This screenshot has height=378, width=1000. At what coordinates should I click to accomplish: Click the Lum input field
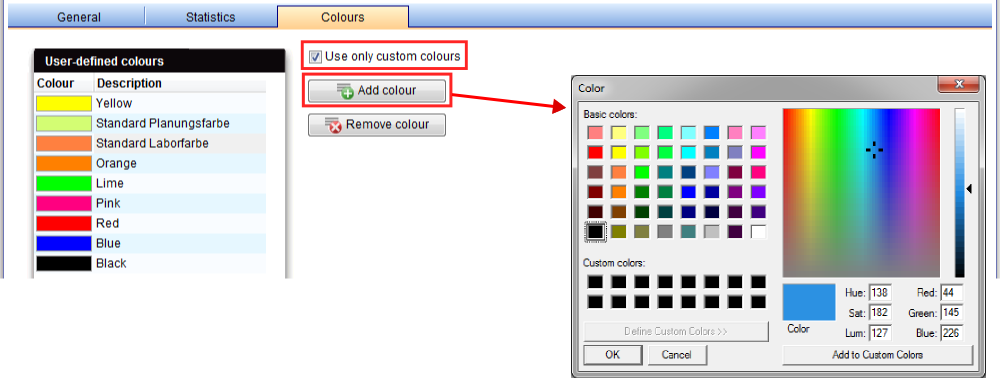click(880, 333)
